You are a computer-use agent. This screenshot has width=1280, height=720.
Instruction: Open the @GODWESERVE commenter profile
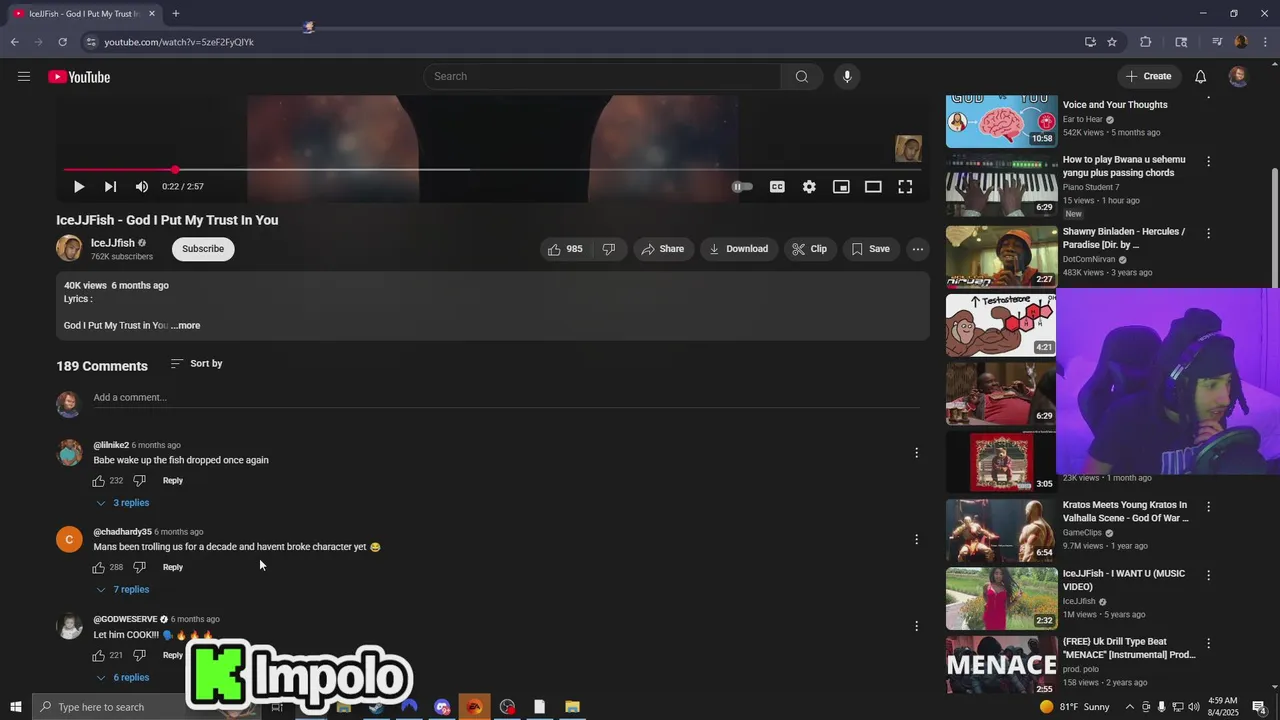(x=69, y=626)
